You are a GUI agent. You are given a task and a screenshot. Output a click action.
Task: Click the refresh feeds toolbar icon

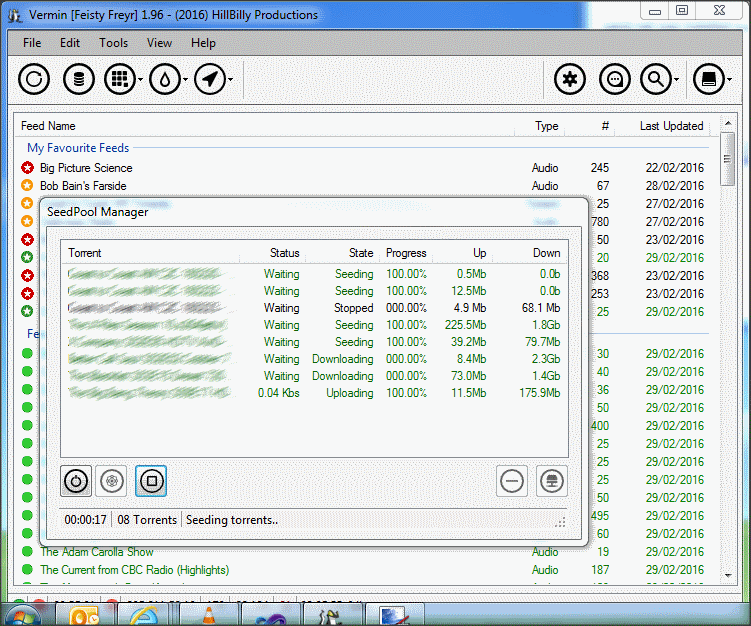(x=34, y=79)
